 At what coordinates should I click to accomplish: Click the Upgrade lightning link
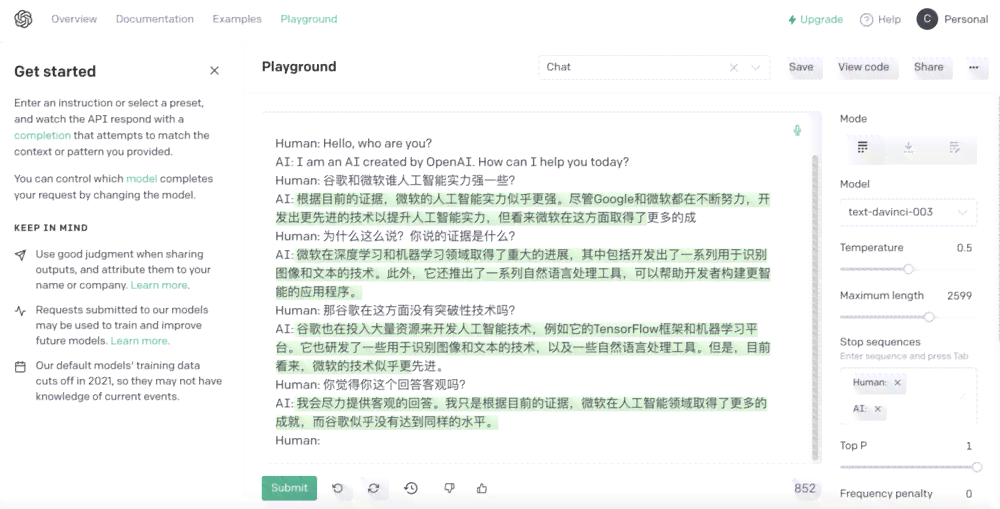tap(815, 20)
